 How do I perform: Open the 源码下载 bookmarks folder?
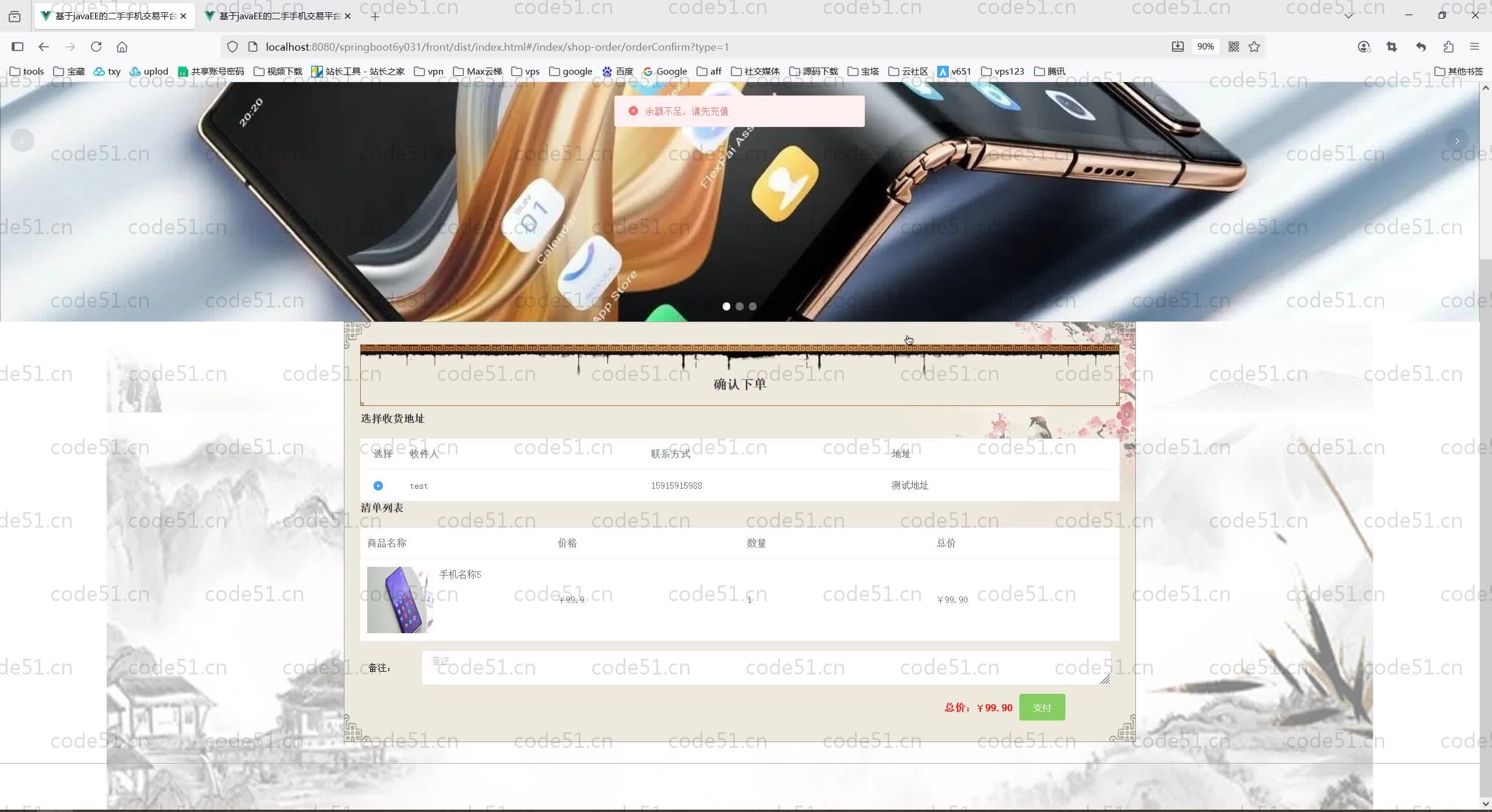click(x=813, y=71)
